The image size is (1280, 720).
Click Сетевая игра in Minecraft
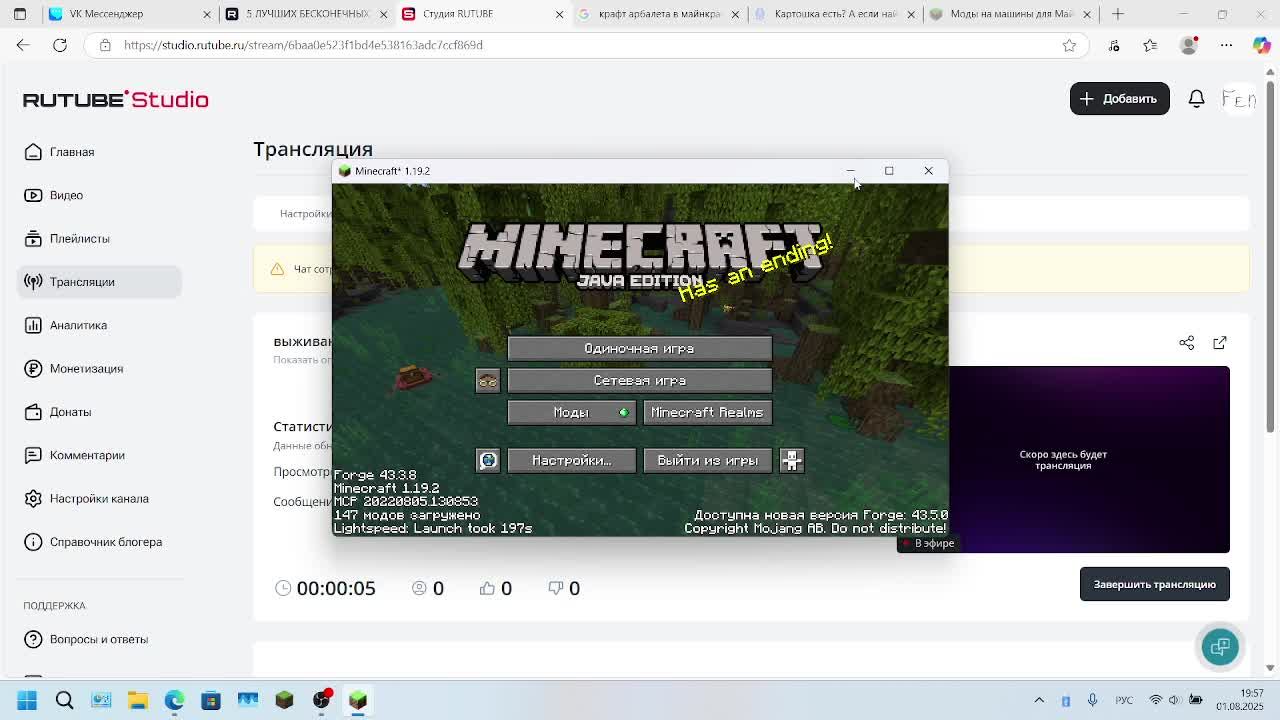639,380
